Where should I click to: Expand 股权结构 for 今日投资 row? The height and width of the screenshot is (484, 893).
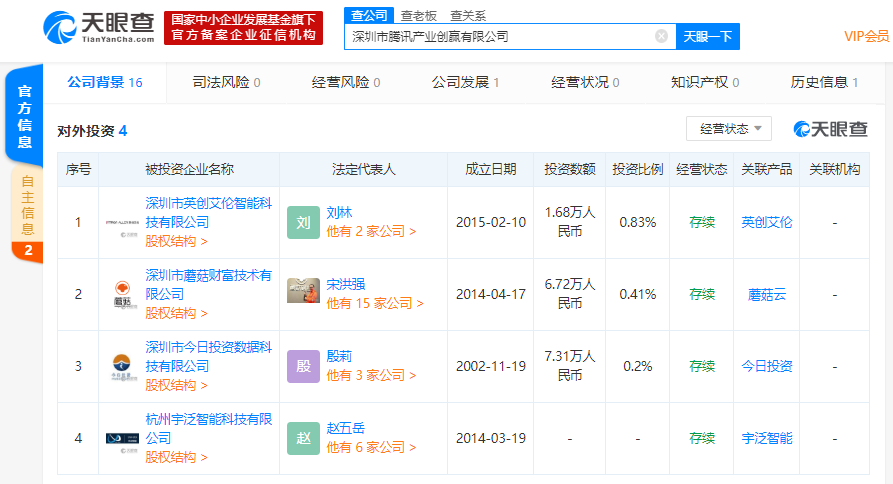pyautogui.click(x=176, y=385)
